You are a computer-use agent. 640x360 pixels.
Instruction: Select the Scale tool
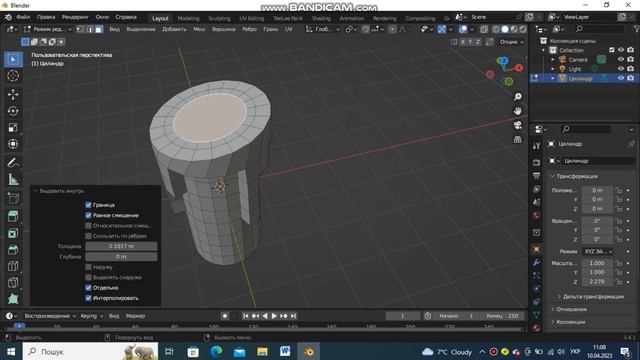point(13,127)
